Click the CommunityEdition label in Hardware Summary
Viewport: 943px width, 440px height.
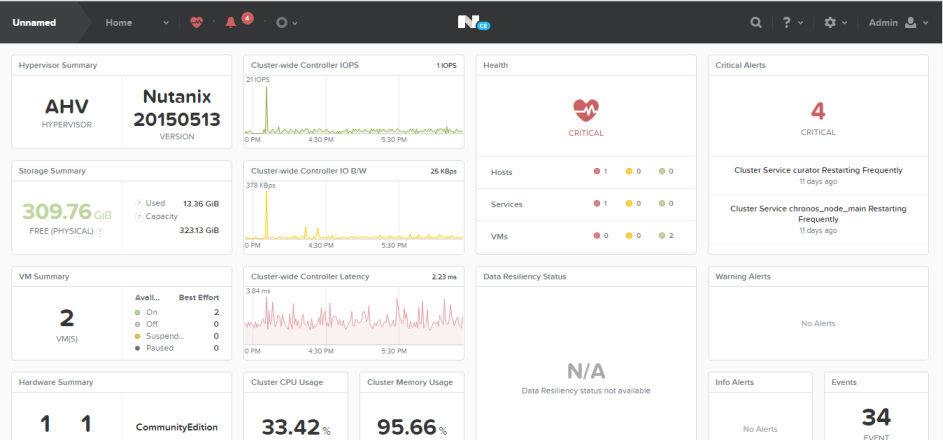coord(177,427)
